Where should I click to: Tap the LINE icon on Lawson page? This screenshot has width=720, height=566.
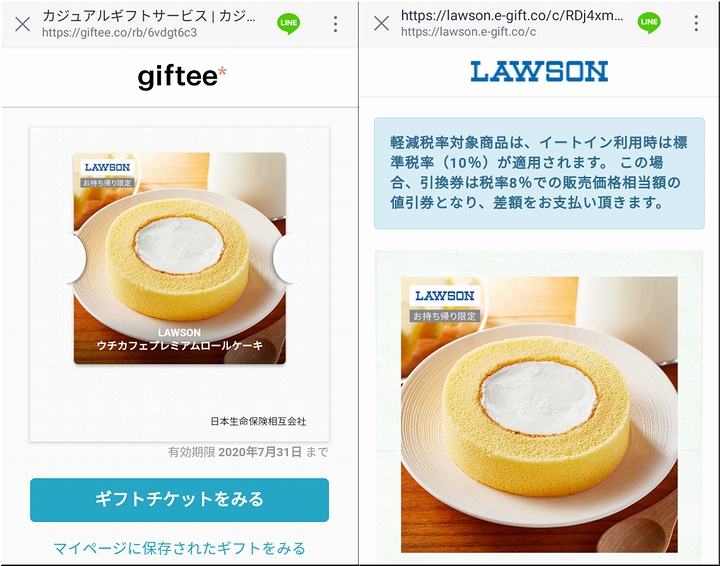(649, 22)
